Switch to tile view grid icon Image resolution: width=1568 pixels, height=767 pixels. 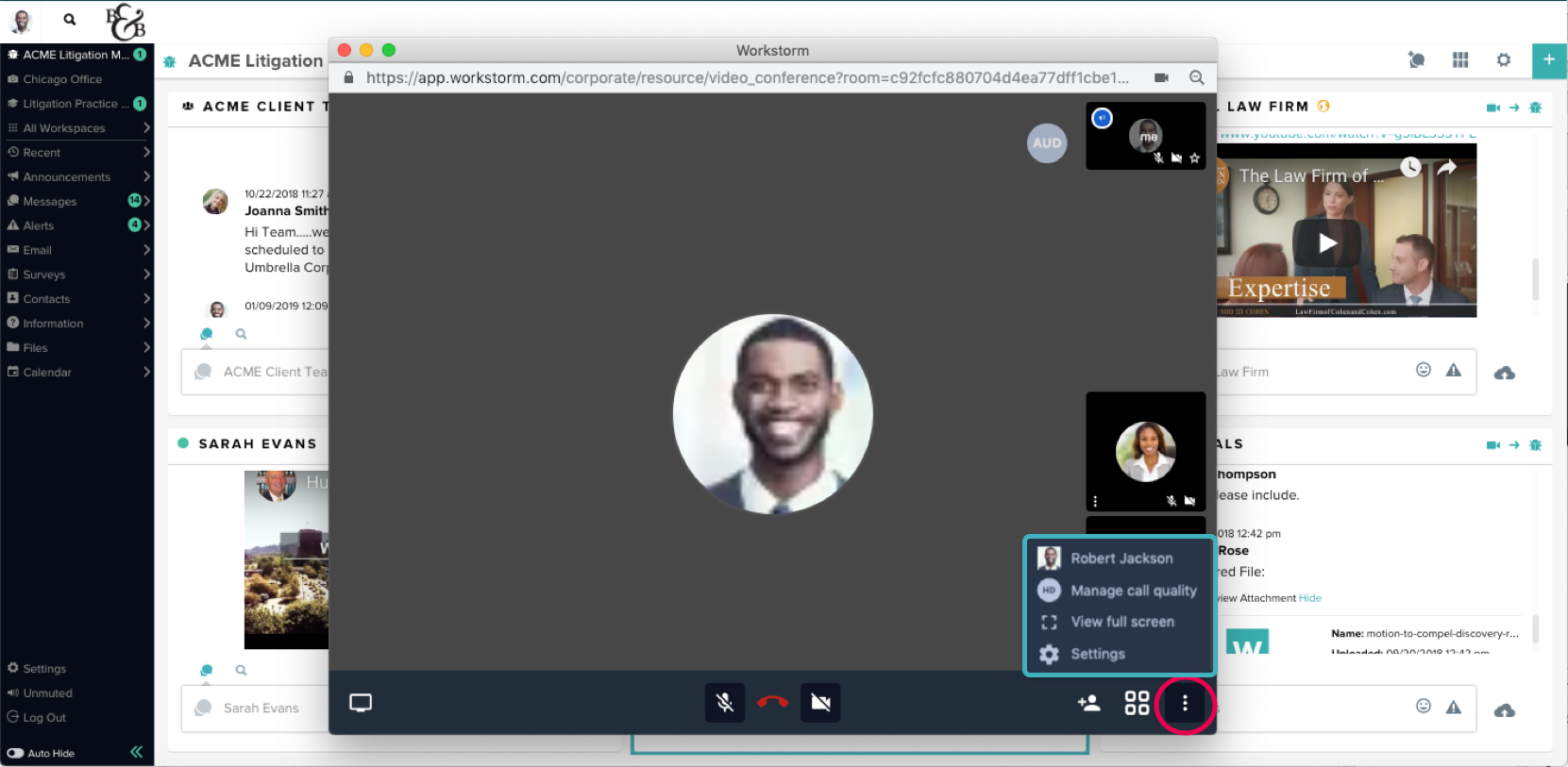pyautogui.click(x=1137, y=703)
